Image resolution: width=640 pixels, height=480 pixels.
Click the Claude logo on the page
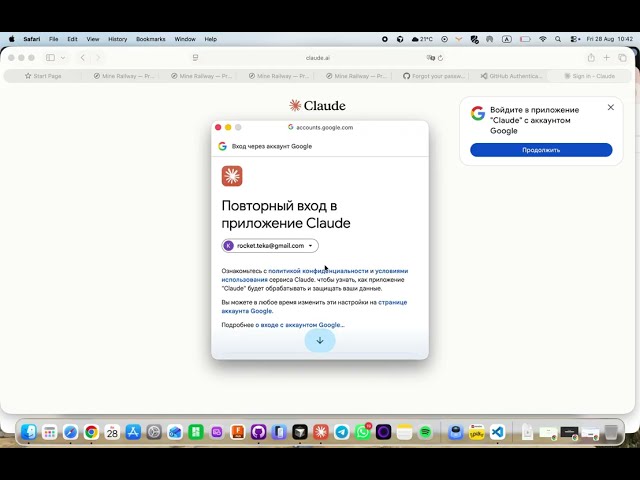point(317,106)
